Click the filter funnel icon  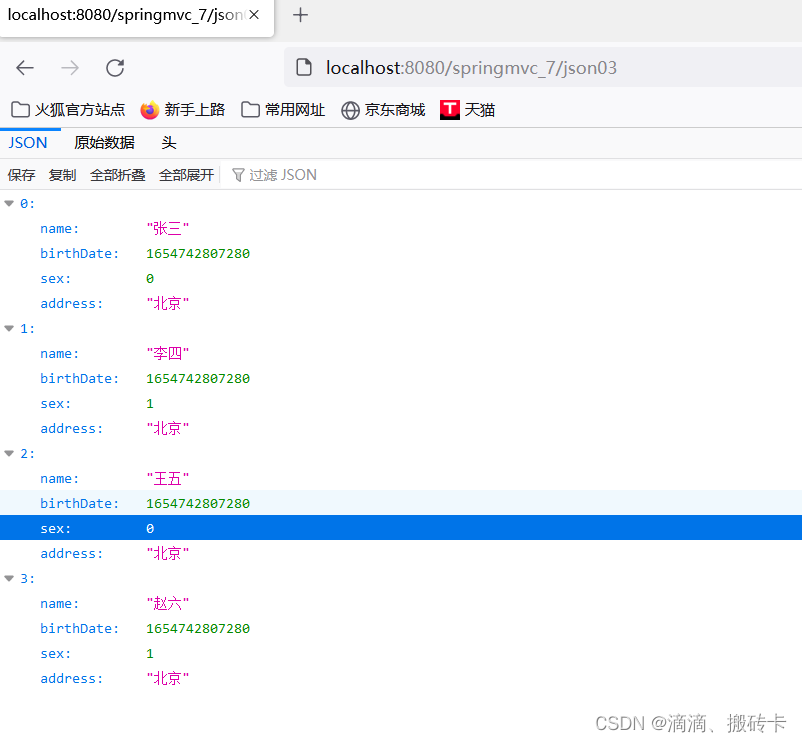pos(239,174)
